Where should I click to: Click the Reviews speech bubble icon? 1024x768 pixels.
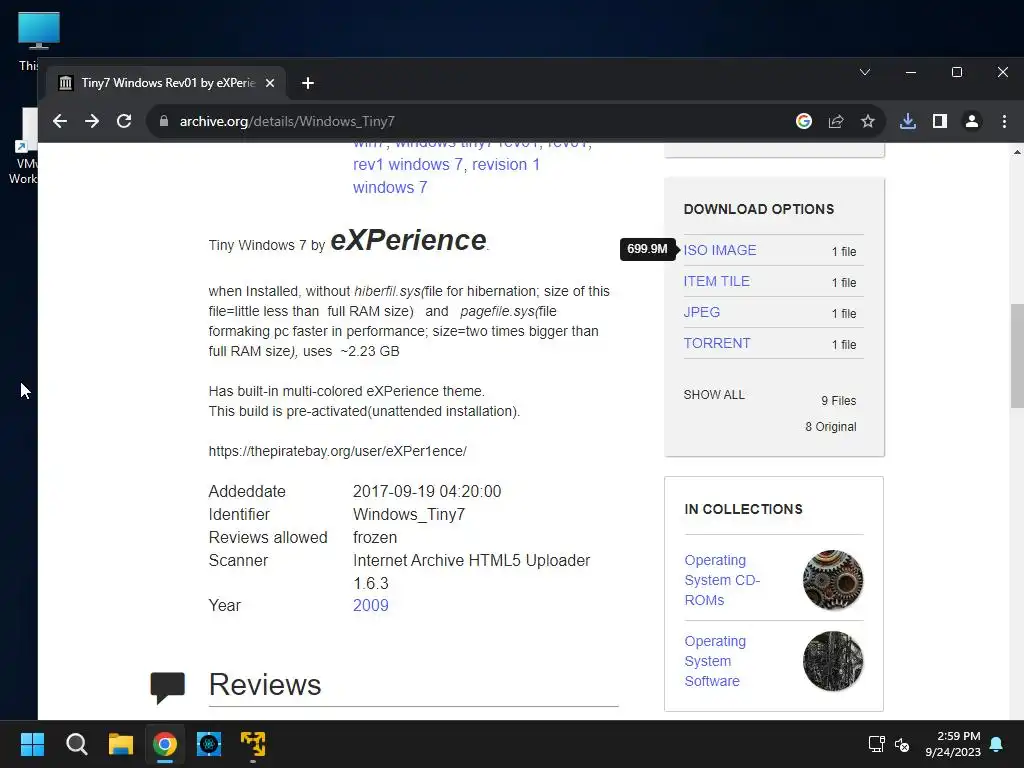(x=167, y=688)
